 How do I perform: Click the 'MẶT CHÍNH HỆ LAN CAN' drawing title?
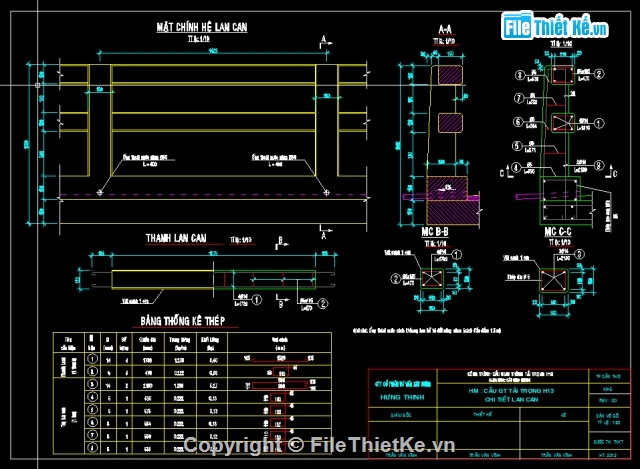pyautogui.click(x=202, y=27)
